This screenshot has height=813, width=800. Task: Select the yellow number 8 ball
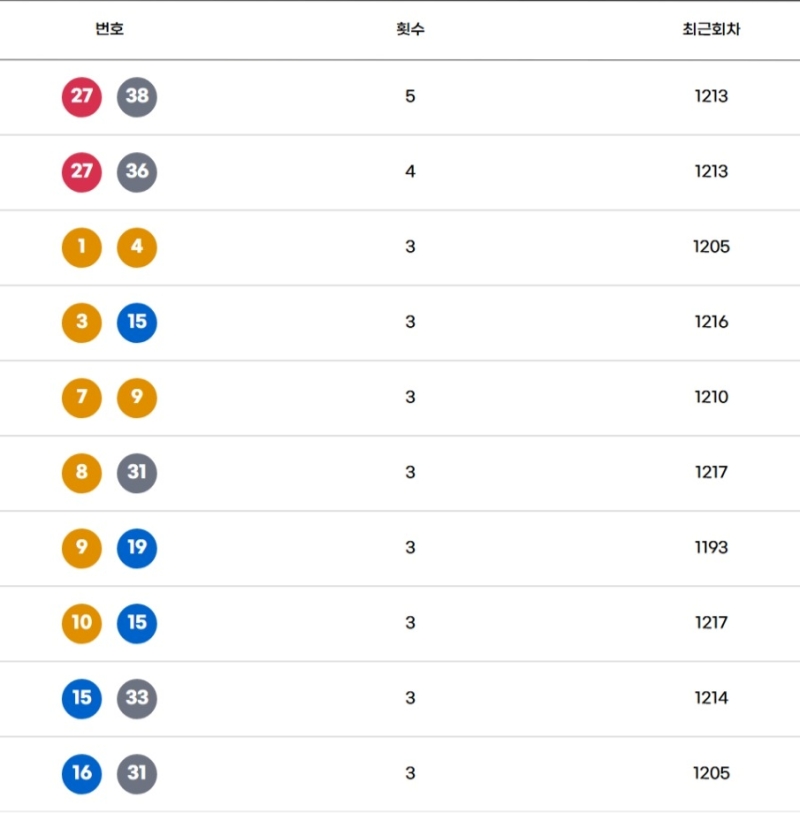point(82,472)
